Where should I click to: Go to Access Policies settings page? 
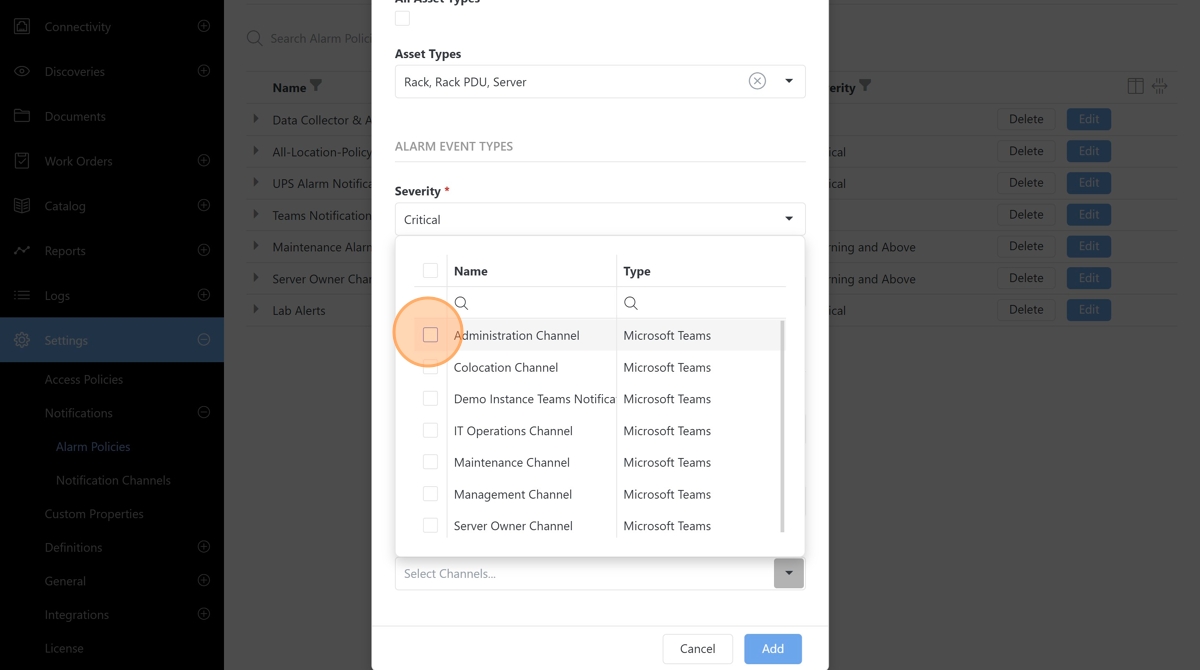pos(84,379)
